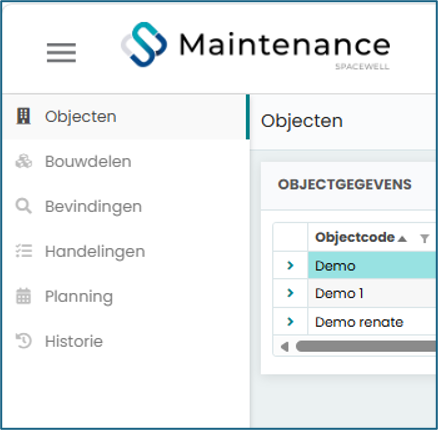Sort by Objectcode column header
The height and width of the screenshot is (430, 438).
click(x=355, y=237)
